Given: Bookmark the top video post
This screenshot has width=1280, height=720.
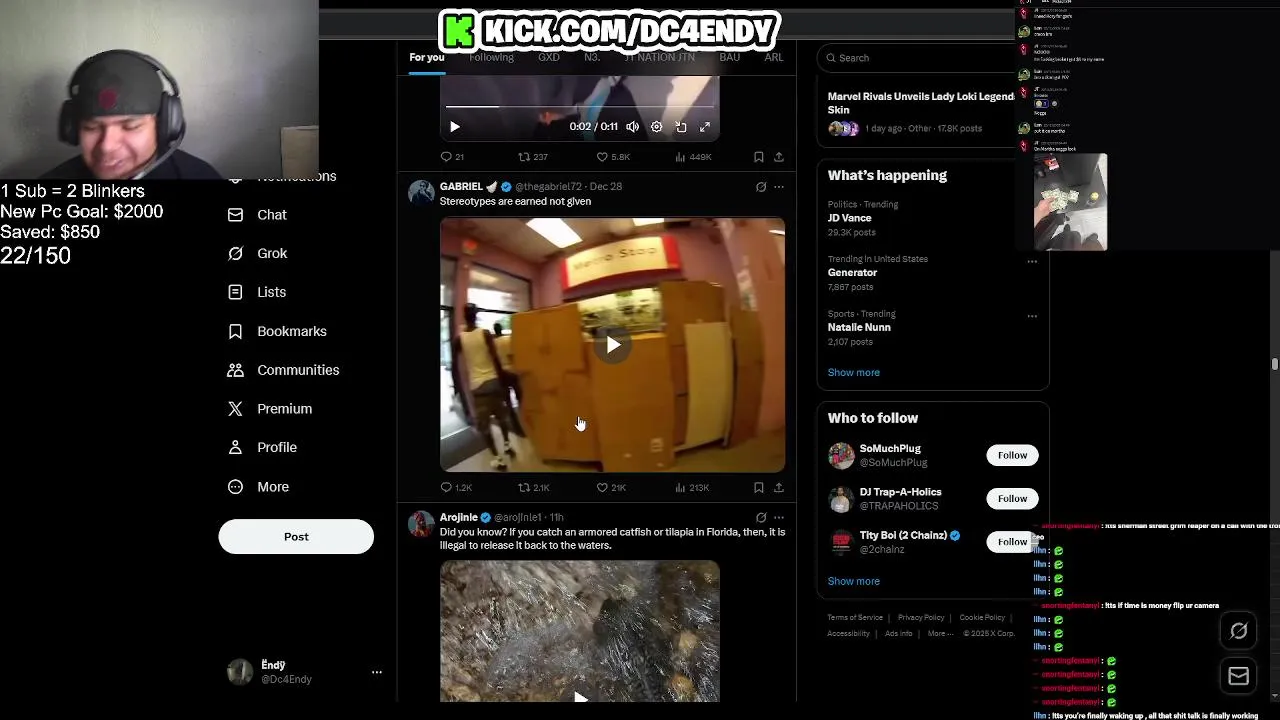Looking at the screenshot, I should tap(759, 157).
